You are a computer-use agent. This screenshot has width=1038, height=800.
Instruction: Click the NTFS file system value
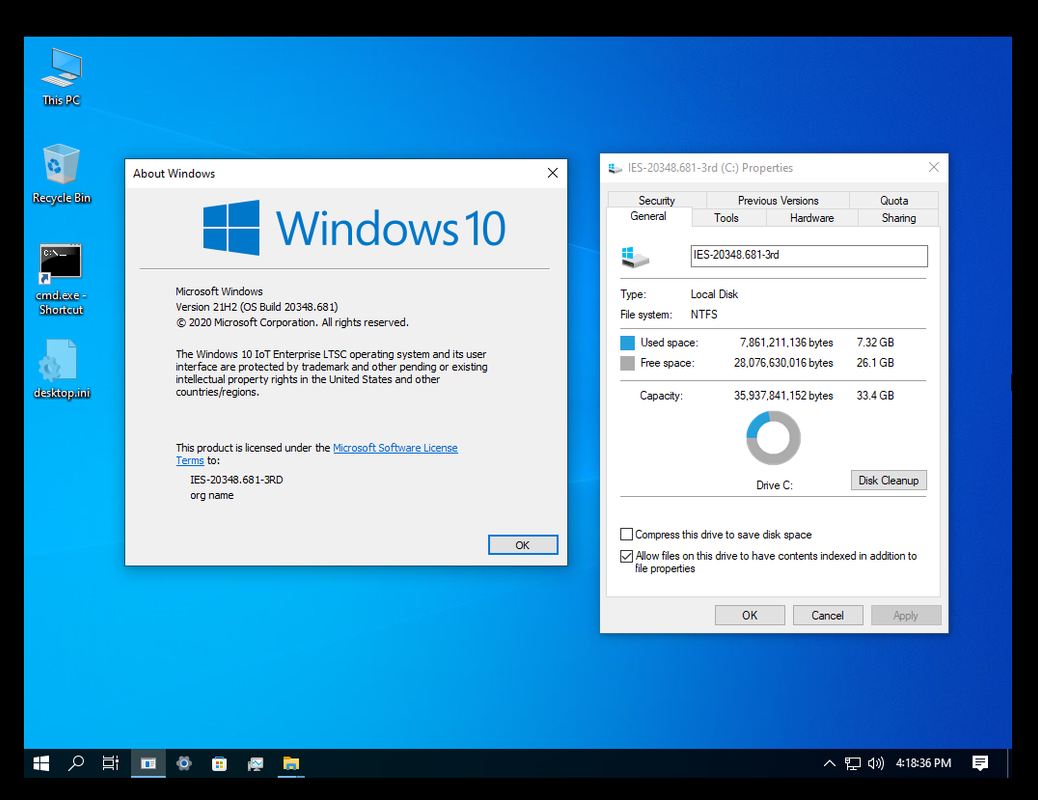click(704, 315)
